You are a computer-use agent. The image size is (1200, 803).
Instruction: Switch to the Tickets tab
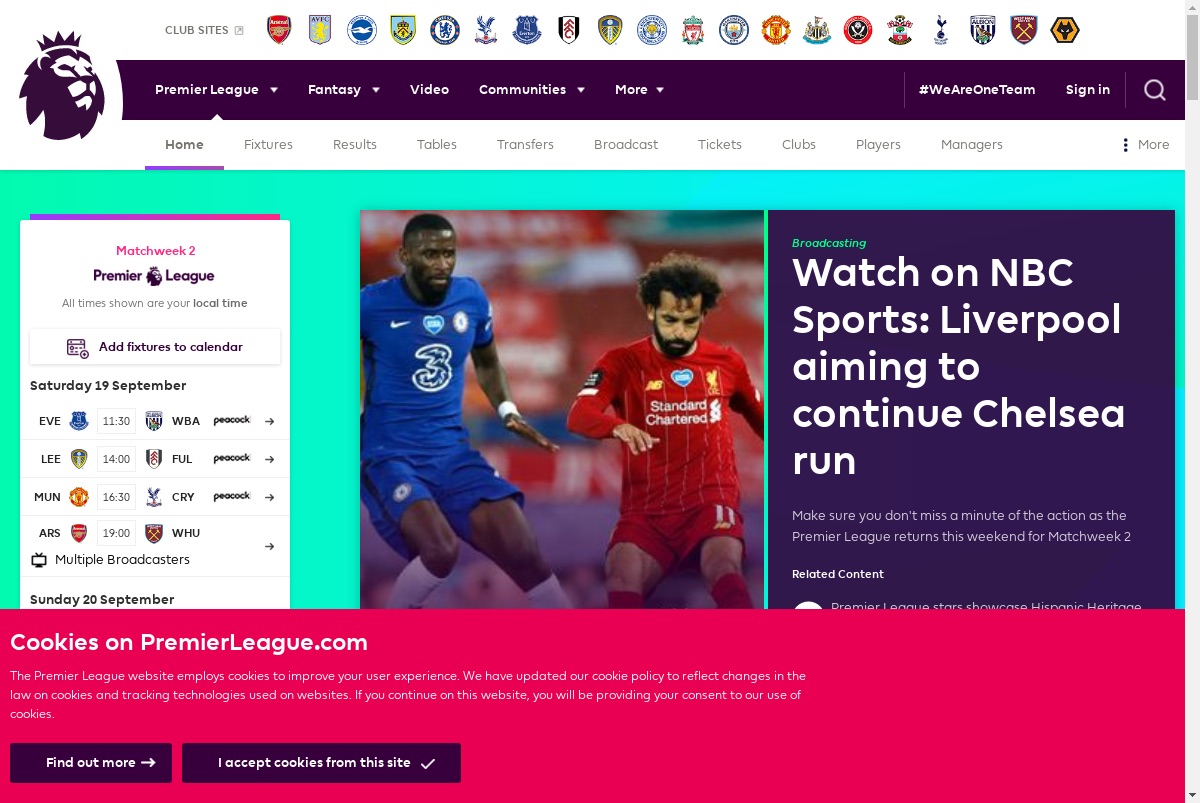click(x=720, y=145)
